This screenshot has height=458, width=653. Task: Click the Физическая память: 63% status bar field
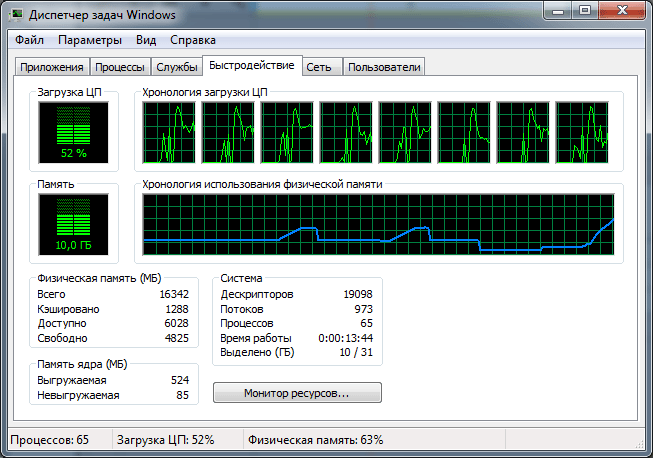313,440
